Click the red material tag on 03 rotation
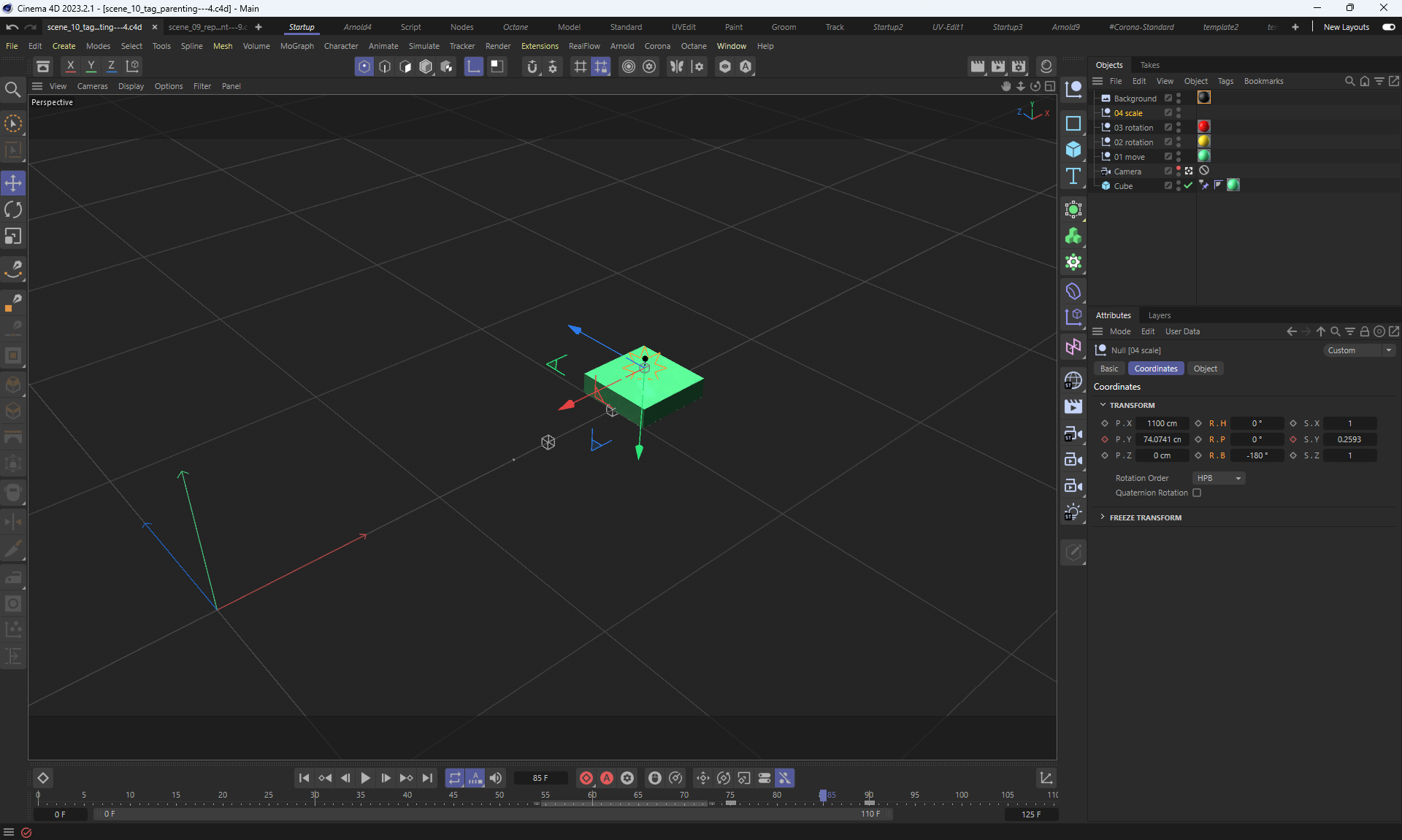Viewport: 1402px width, 840px height. (x=1203, y=127)
